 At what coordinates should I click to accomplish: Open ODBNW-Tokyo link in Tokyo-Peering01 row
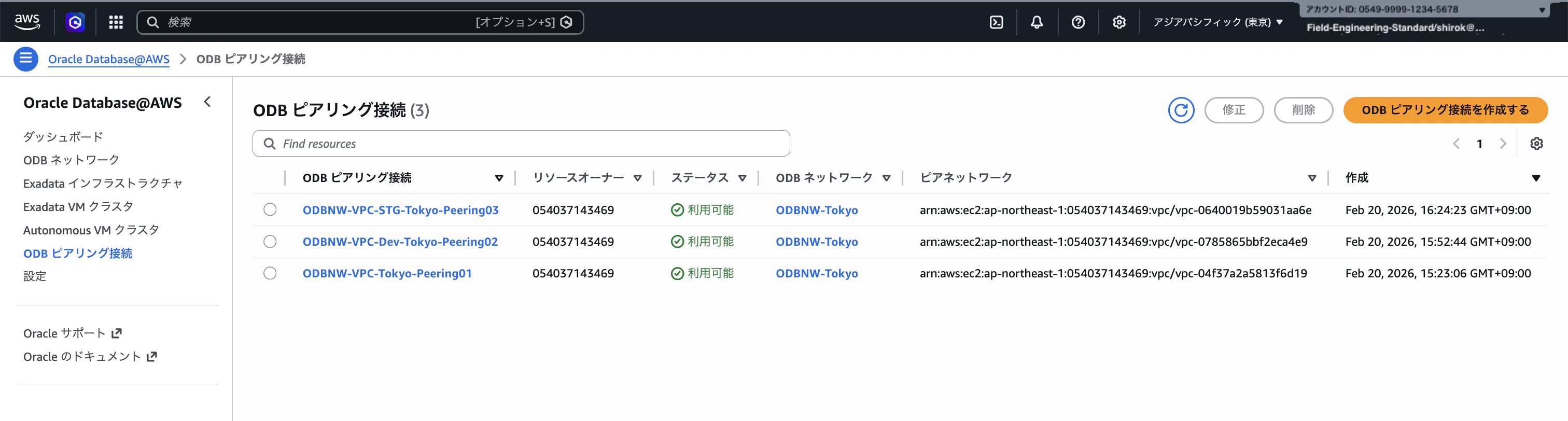(817, 273)
